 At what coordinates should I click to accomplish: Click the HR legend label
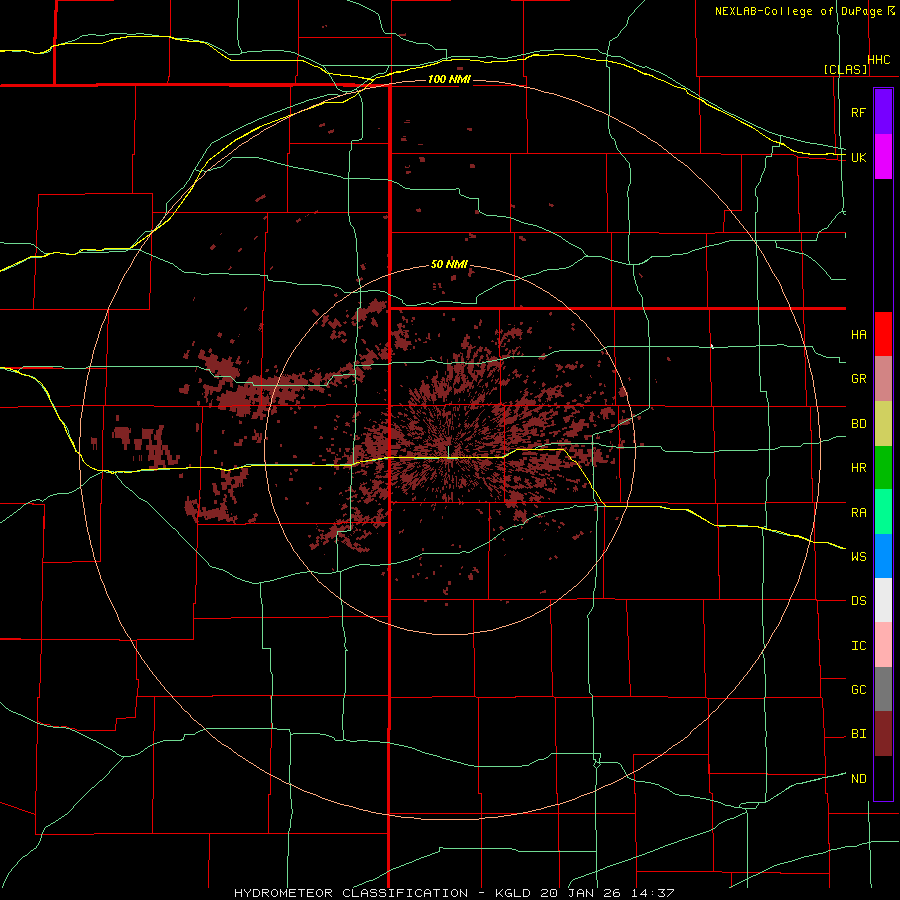tap(858, 468)
